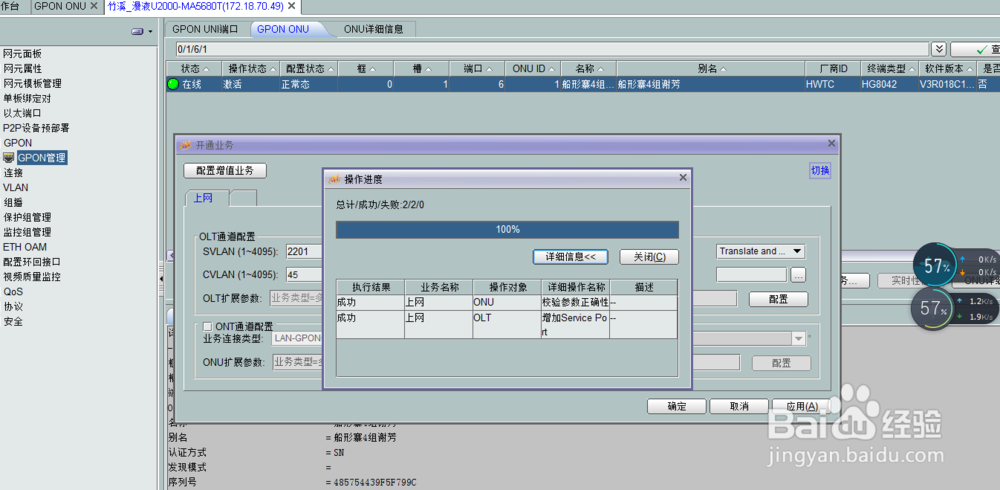Switch to the GPON UNI端口 tab

click(x=205, y=29)
